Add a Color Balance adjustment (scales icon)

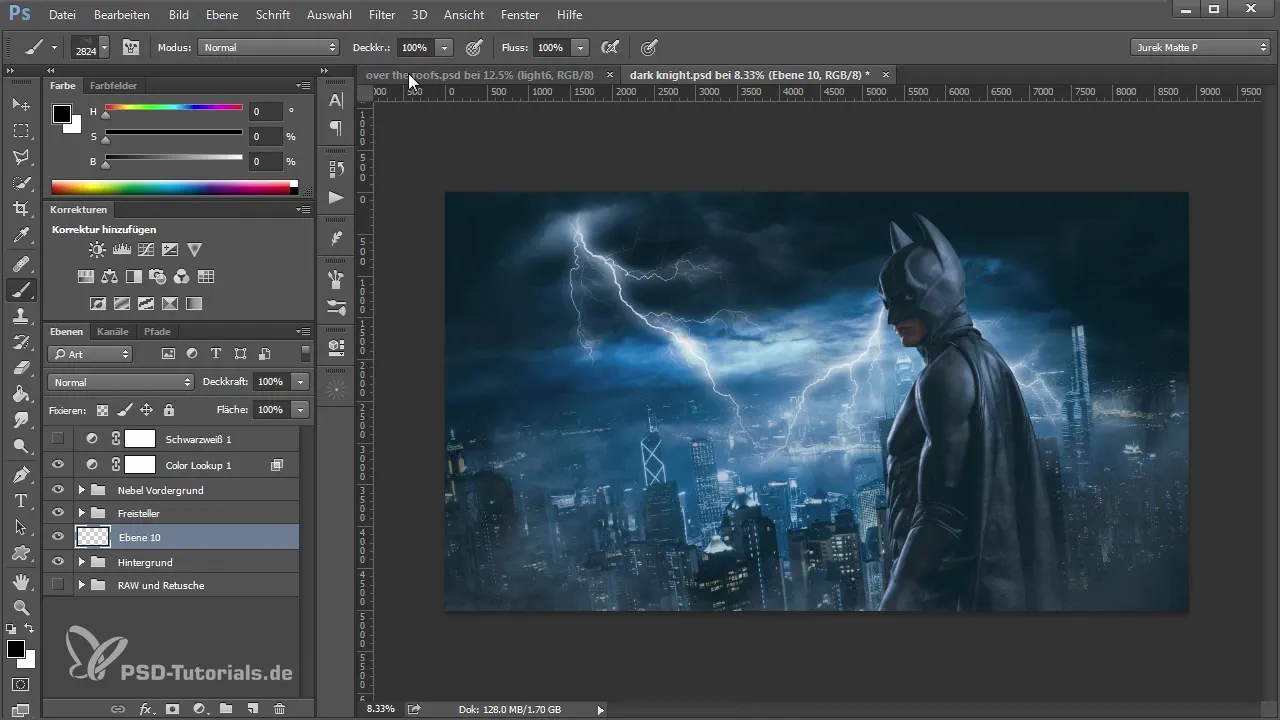click(110, 277)
